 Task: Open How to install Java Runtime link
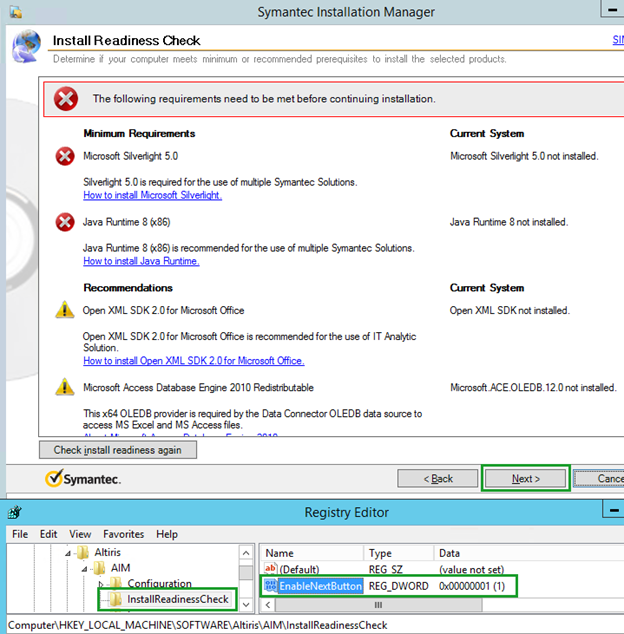coord(141,261)
